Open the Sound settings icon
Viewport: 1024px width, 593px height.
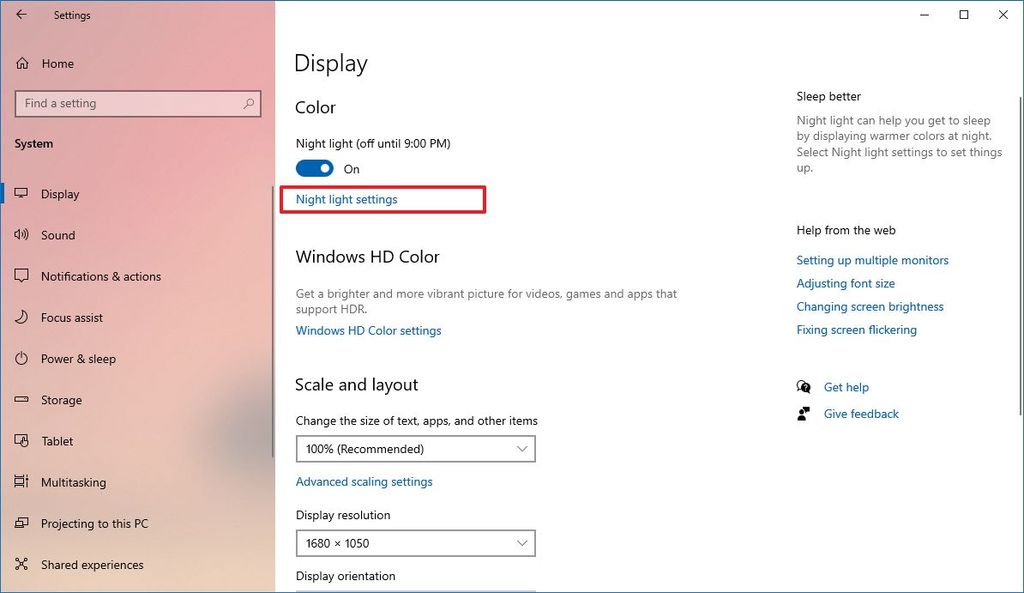(21, 235)
